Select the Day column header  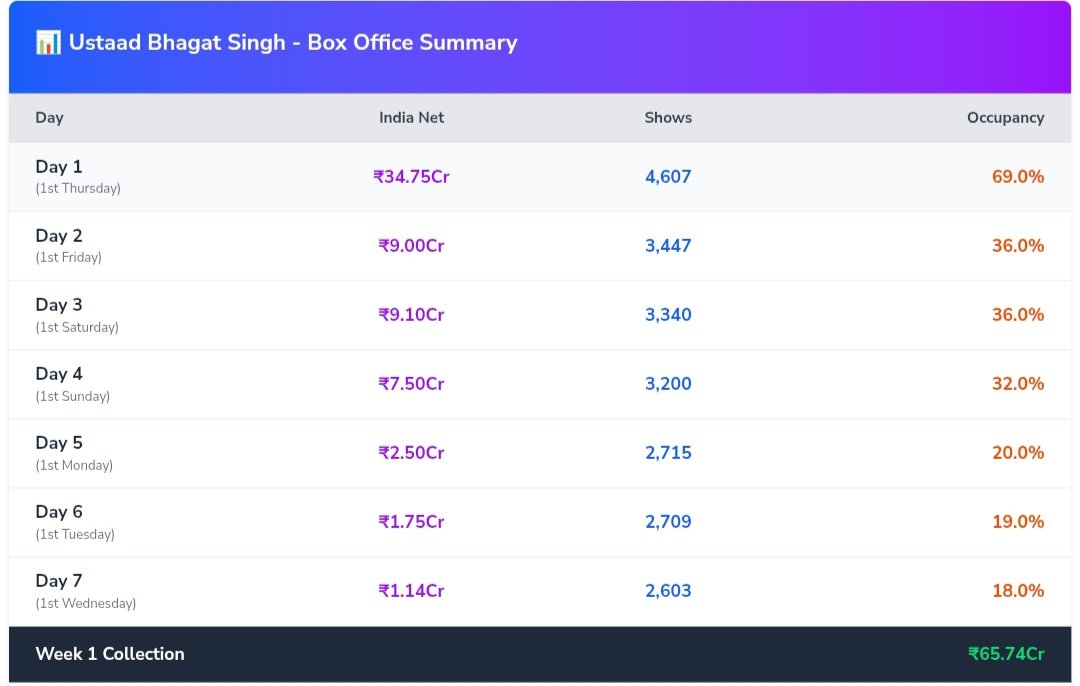point(49,118)
